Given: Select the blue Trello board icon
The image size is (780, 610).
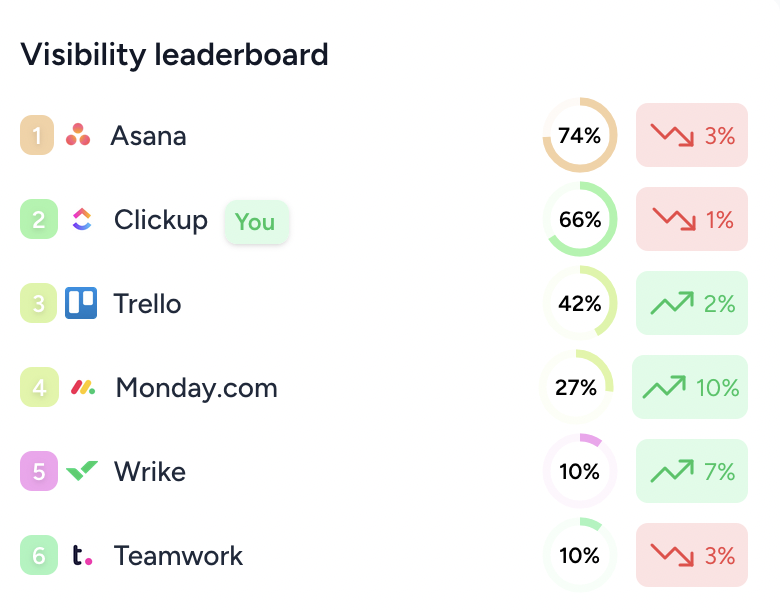Looking at the screenshot, I should coord(81,303).
